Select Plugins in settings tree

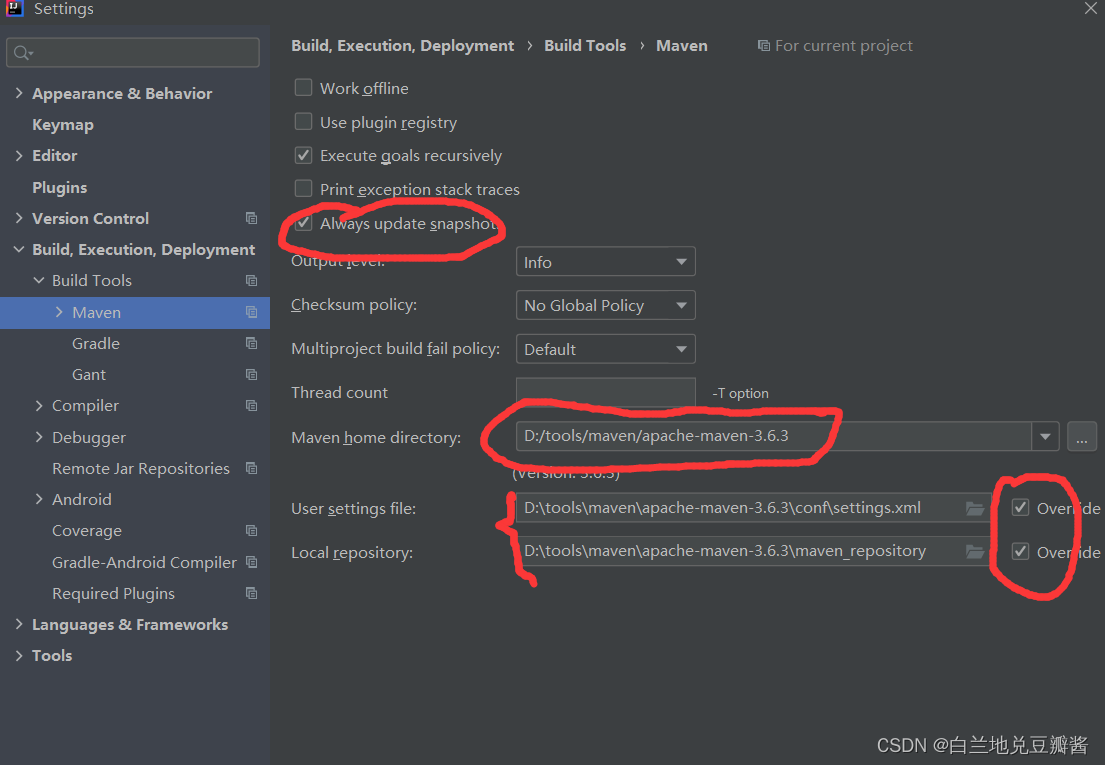click(x=60, y=187)
